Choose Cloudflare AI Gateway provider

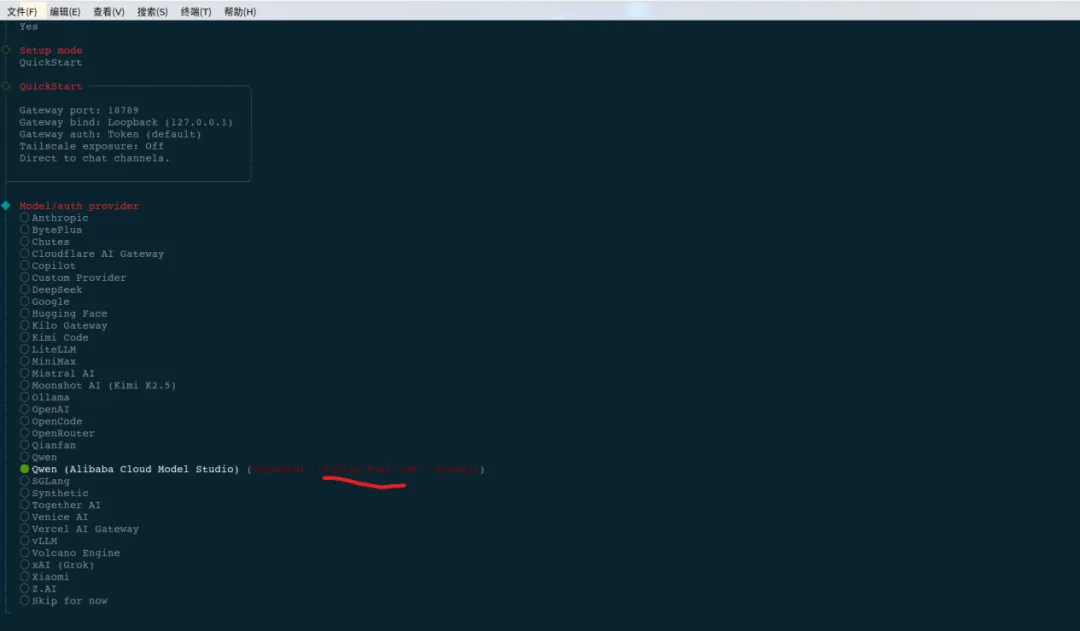[x=92, y=254]
